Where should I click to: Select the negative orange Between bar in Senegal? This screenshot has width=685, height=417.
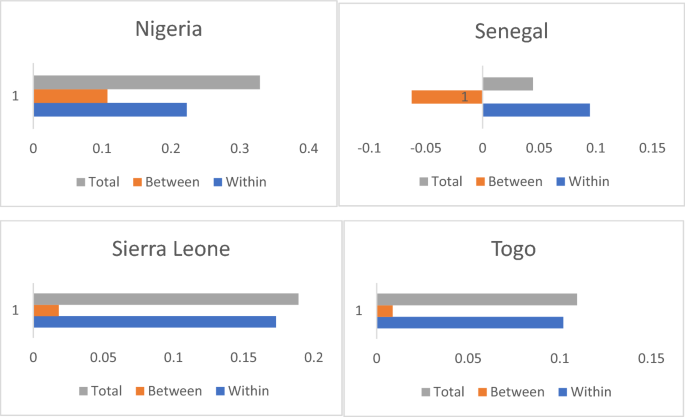pos(446,97)
